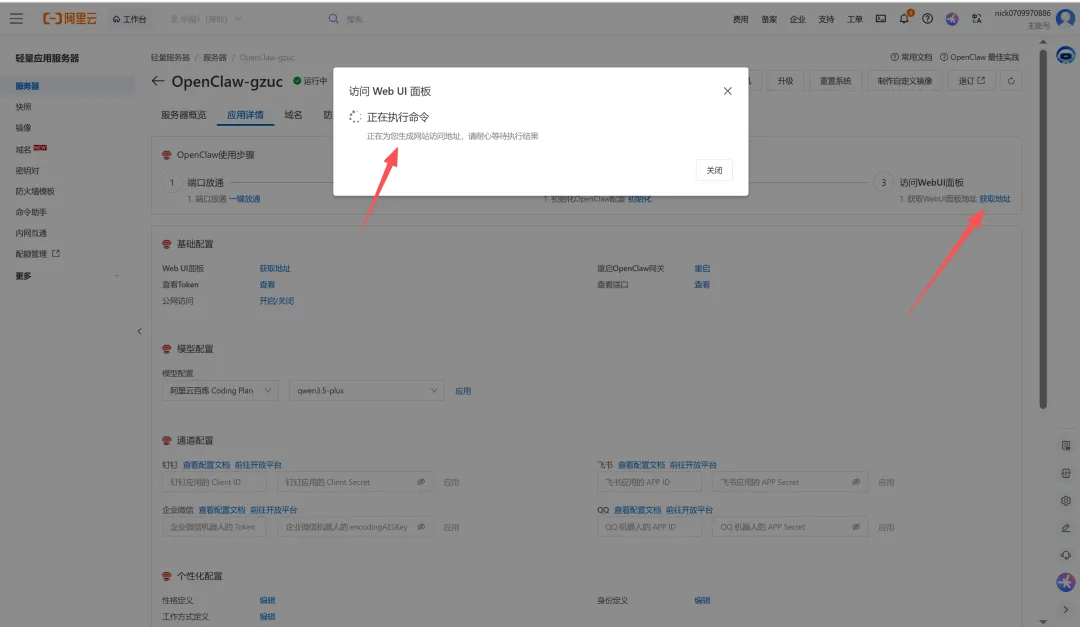Viewport: 1080px width, 627px height.
Task: Click 获取地址 link in step 3
Action: coord(995,199)
